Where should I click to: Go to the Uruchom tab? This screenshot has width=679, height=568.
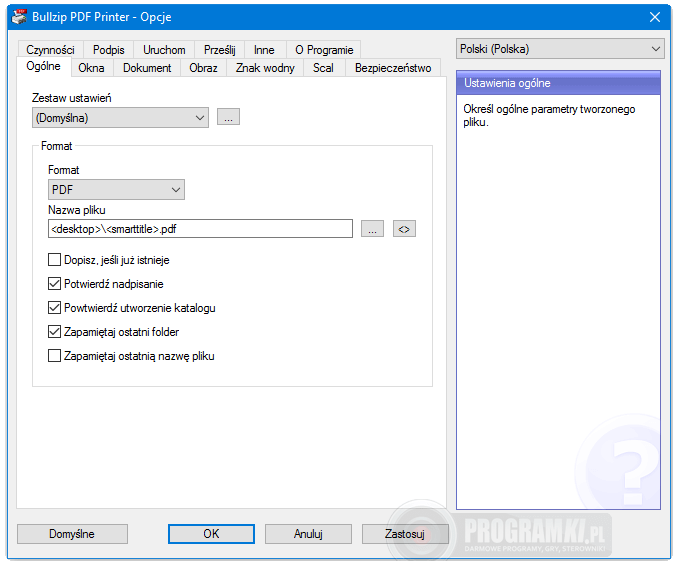[164, 50]
